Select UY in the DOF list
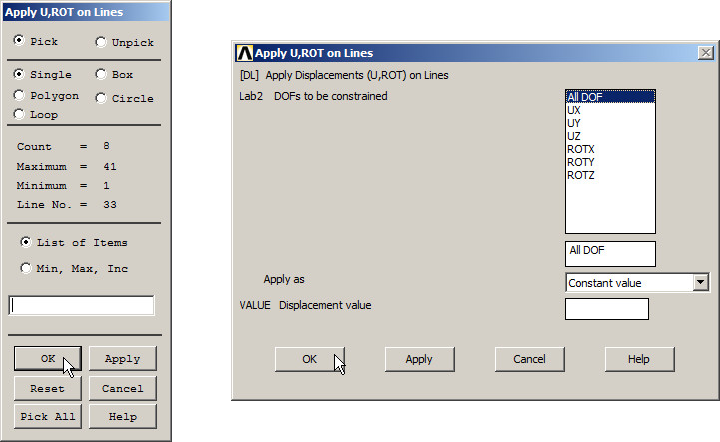The image size is (720, 442). tap(574, 123)
